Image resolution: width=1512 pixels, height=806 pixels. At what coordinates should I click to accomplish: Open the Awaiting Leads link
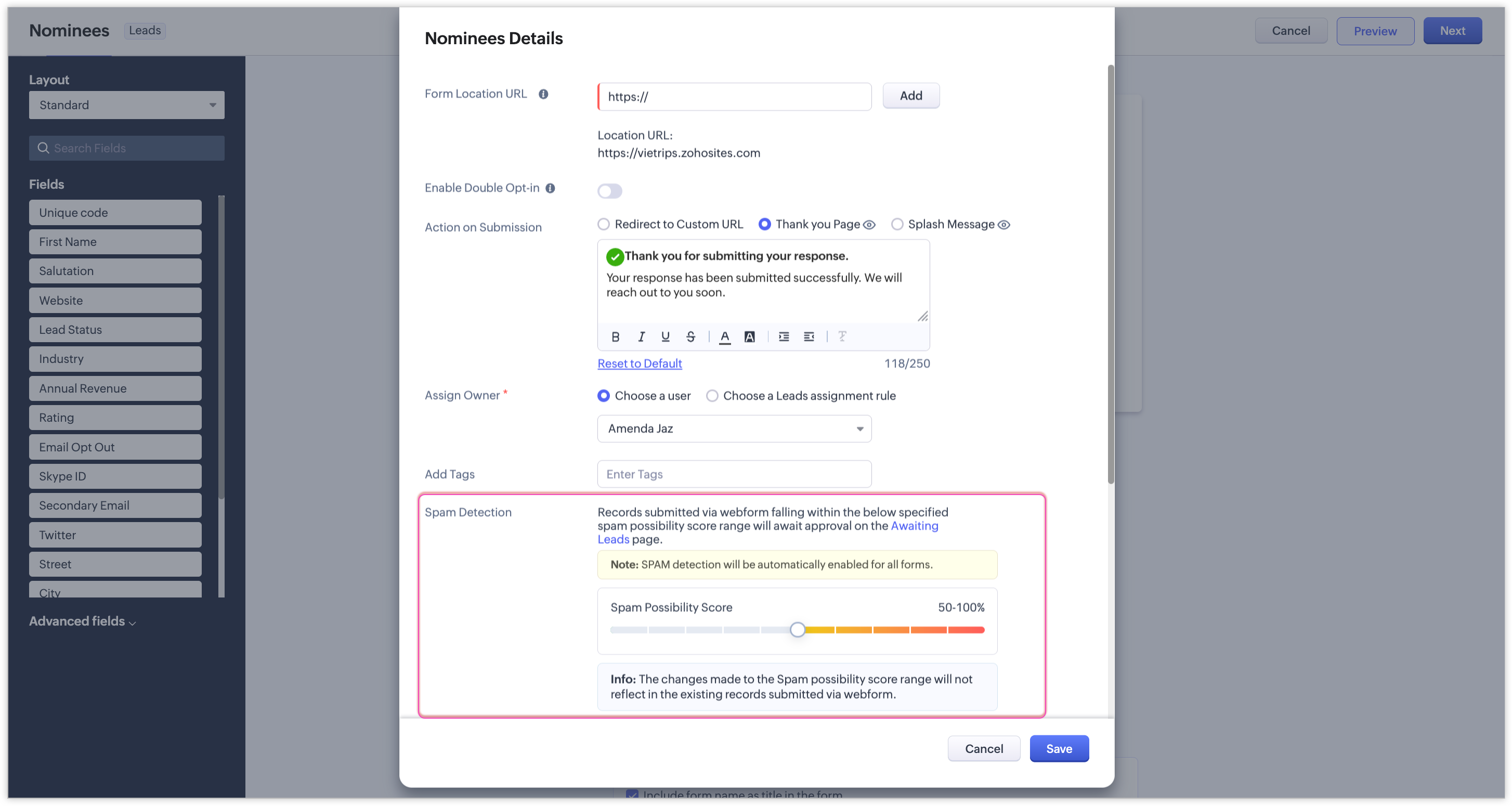pyautogui.click(x=914, y=526)
